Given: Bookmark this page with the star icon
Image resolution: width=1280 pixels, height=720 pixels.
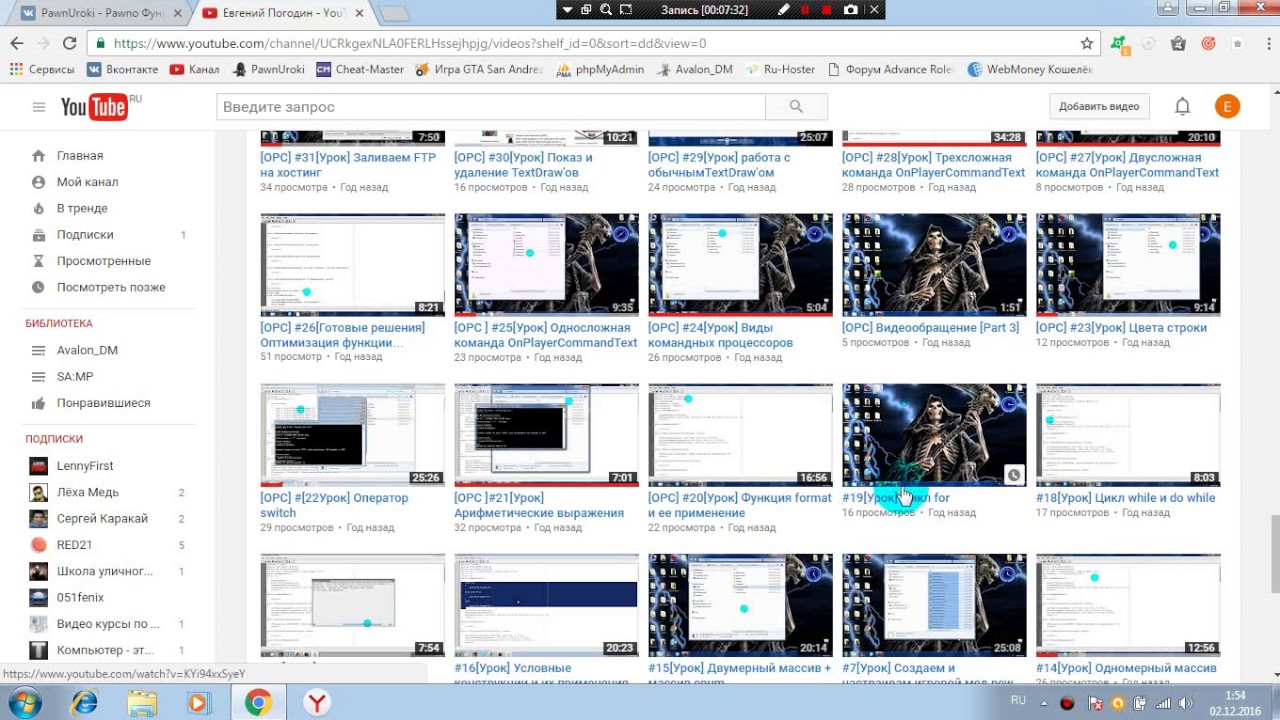Looking at the screenshot, I should tap(1087, 44).
